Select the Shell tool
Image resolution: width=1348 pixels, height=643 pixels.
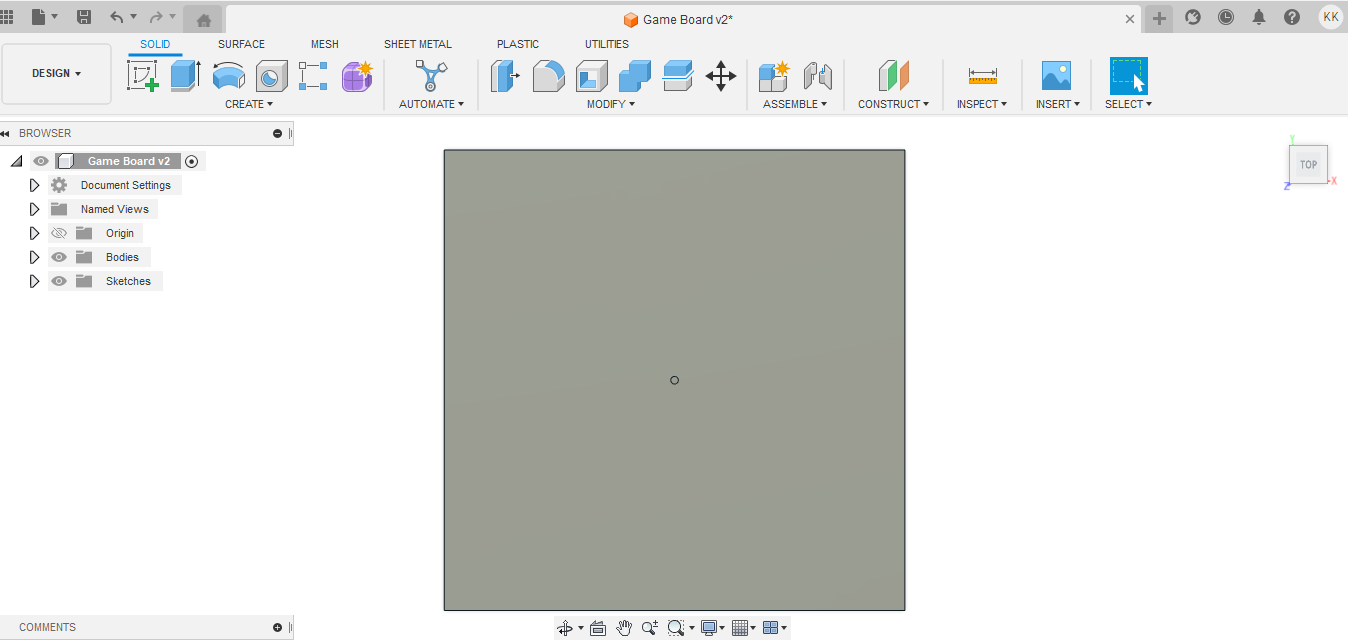pyautogui.click(x=591, y=76)
